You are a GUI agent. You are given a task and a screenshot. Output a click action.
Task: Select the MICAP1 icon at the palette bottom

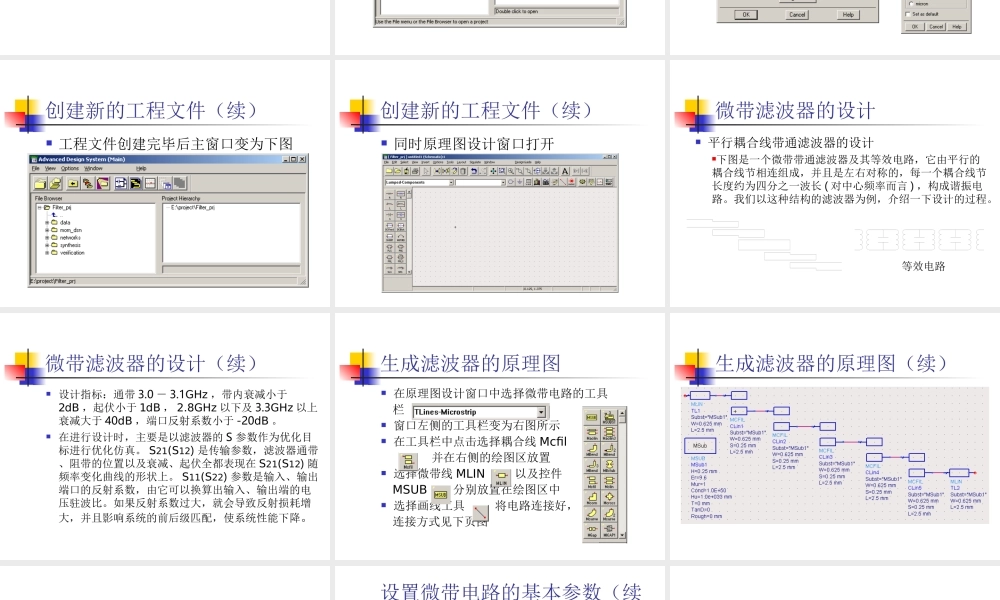coord(609,530)
